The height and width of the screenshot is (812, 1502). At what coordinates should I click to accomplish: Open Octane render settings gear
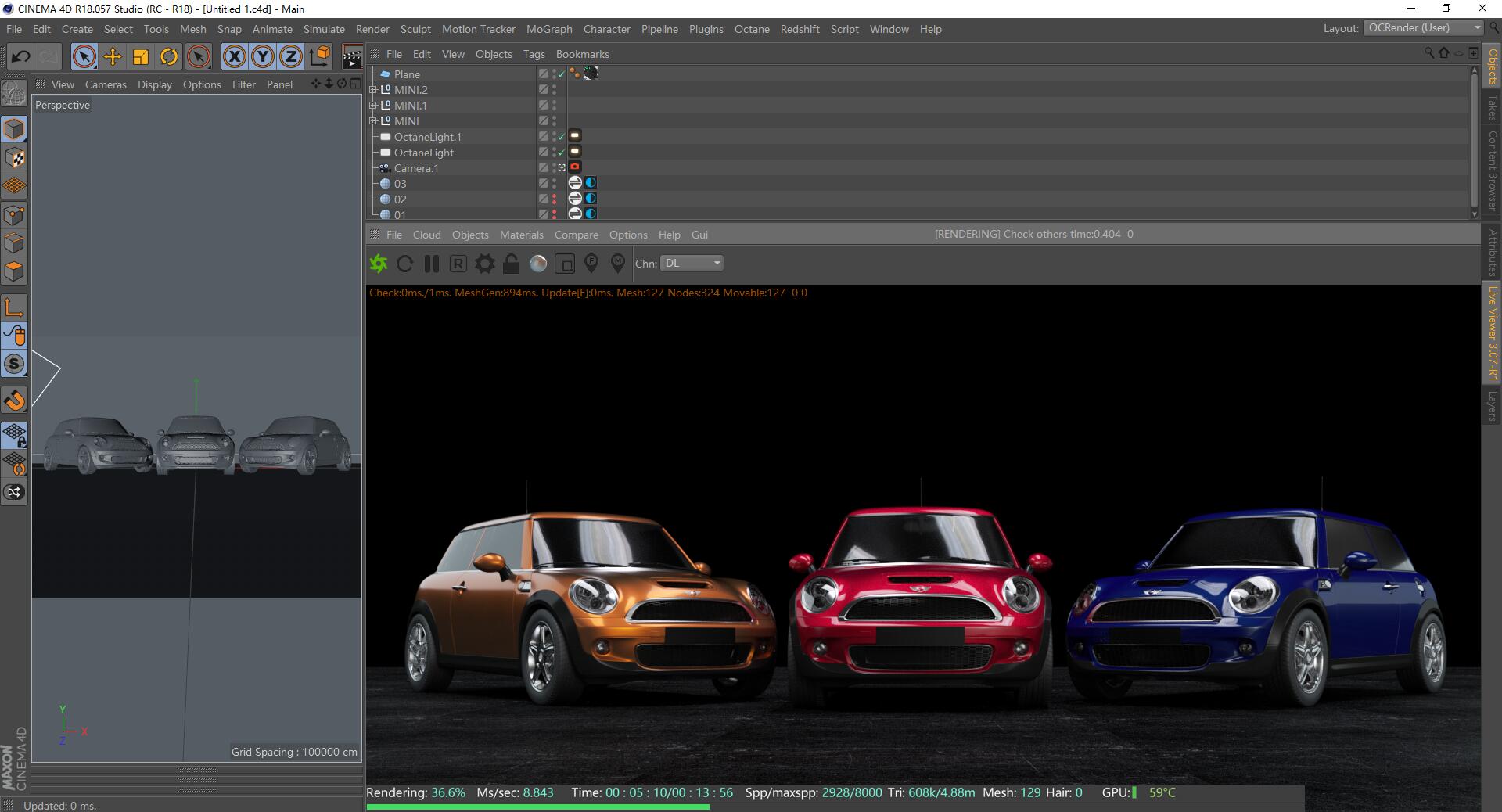pos(485,264)
